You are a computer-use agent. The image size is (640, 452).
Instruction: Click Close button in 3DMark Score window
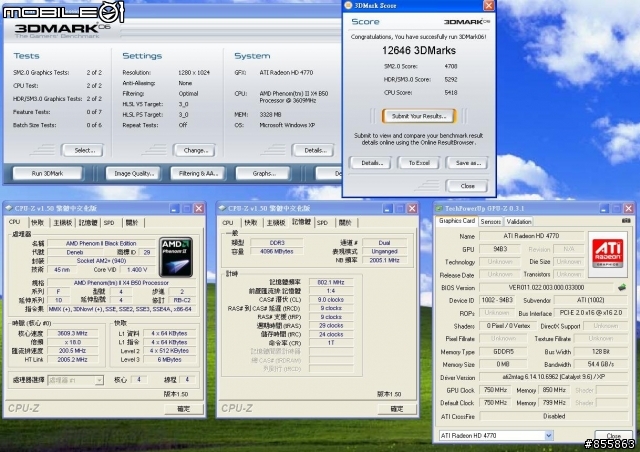467,186
